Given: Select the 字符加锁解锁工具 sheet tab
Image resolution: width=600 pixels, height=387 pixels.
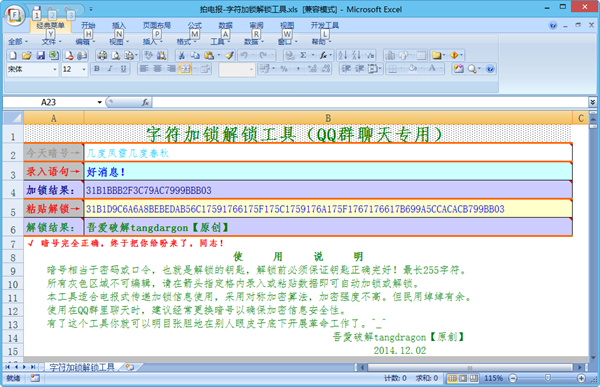Looking at the screenshot, I should point(82,367).
